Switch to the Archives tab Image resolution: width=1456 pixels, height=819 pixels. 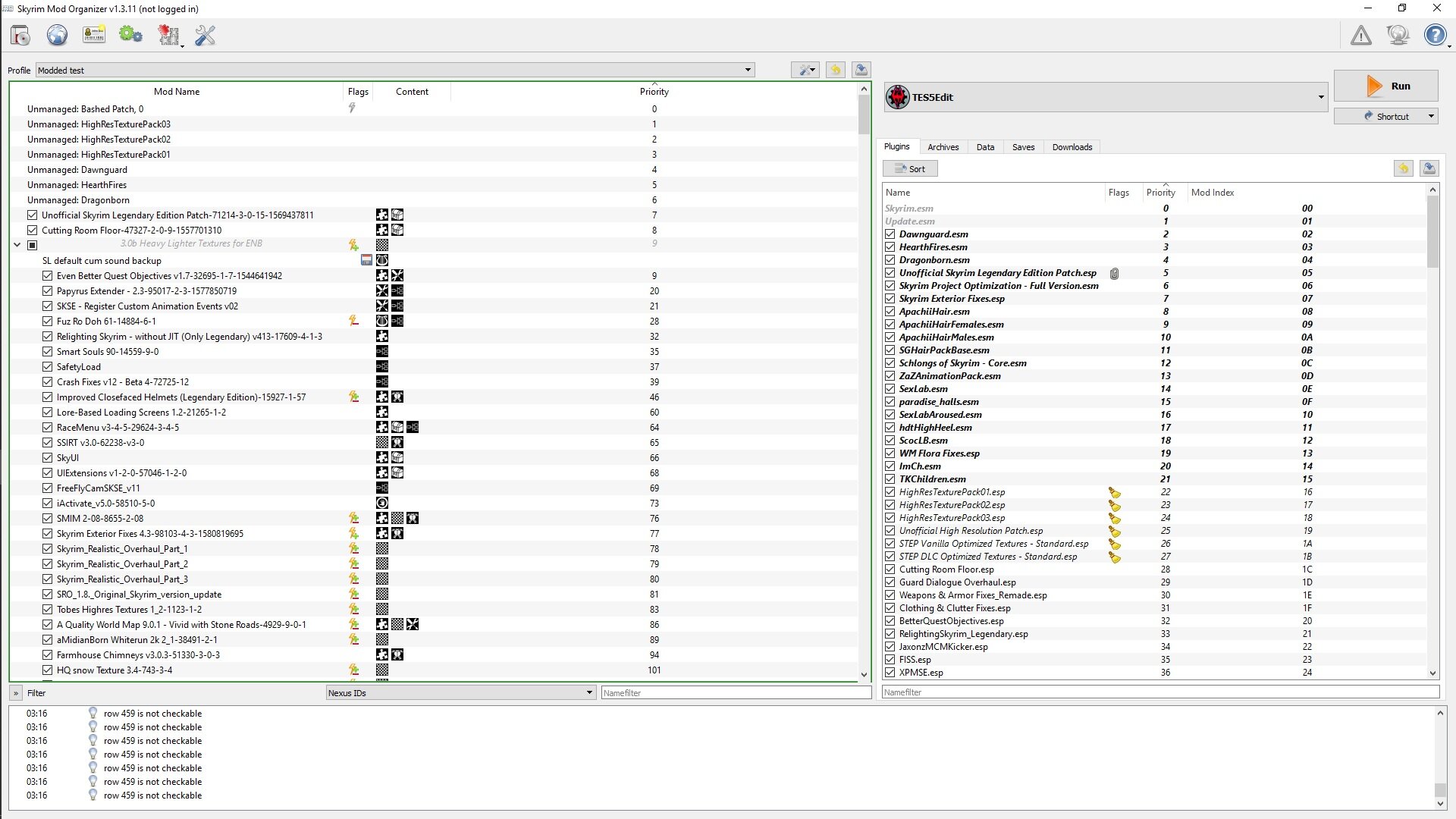tap(943, 147)
